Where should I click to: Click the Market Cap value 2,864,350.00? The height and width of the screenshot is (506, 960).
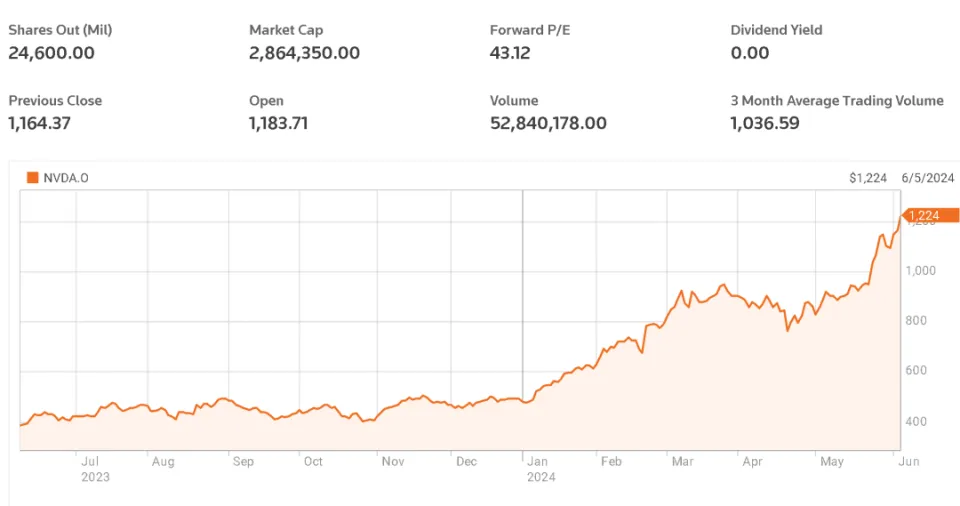click(304, 53)
